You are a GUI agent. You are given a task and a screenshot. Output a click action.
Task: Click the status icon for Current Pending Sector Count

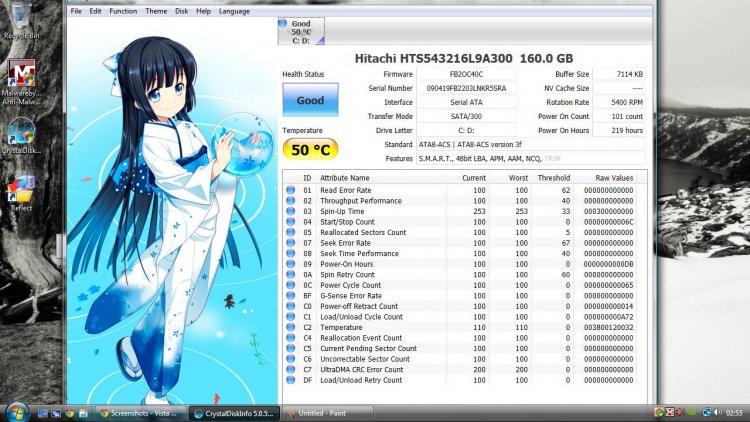290,348
